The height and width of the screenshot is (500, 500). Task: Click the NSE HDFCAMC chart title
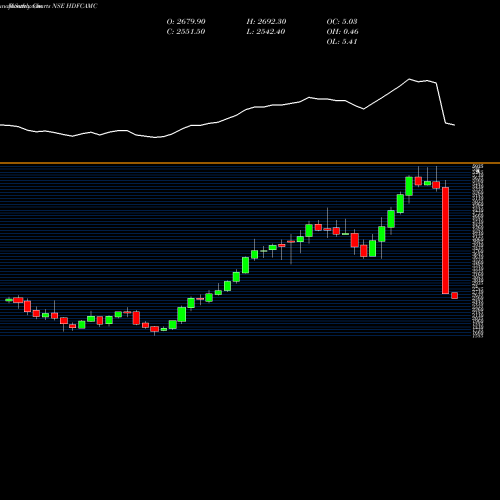point(75,6)
